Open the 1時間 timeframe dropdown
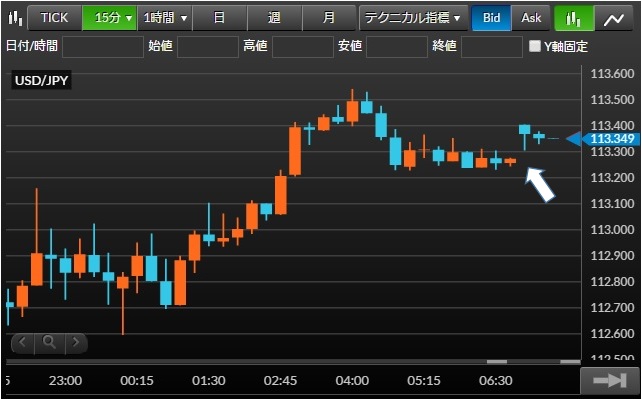 (165, 18)
